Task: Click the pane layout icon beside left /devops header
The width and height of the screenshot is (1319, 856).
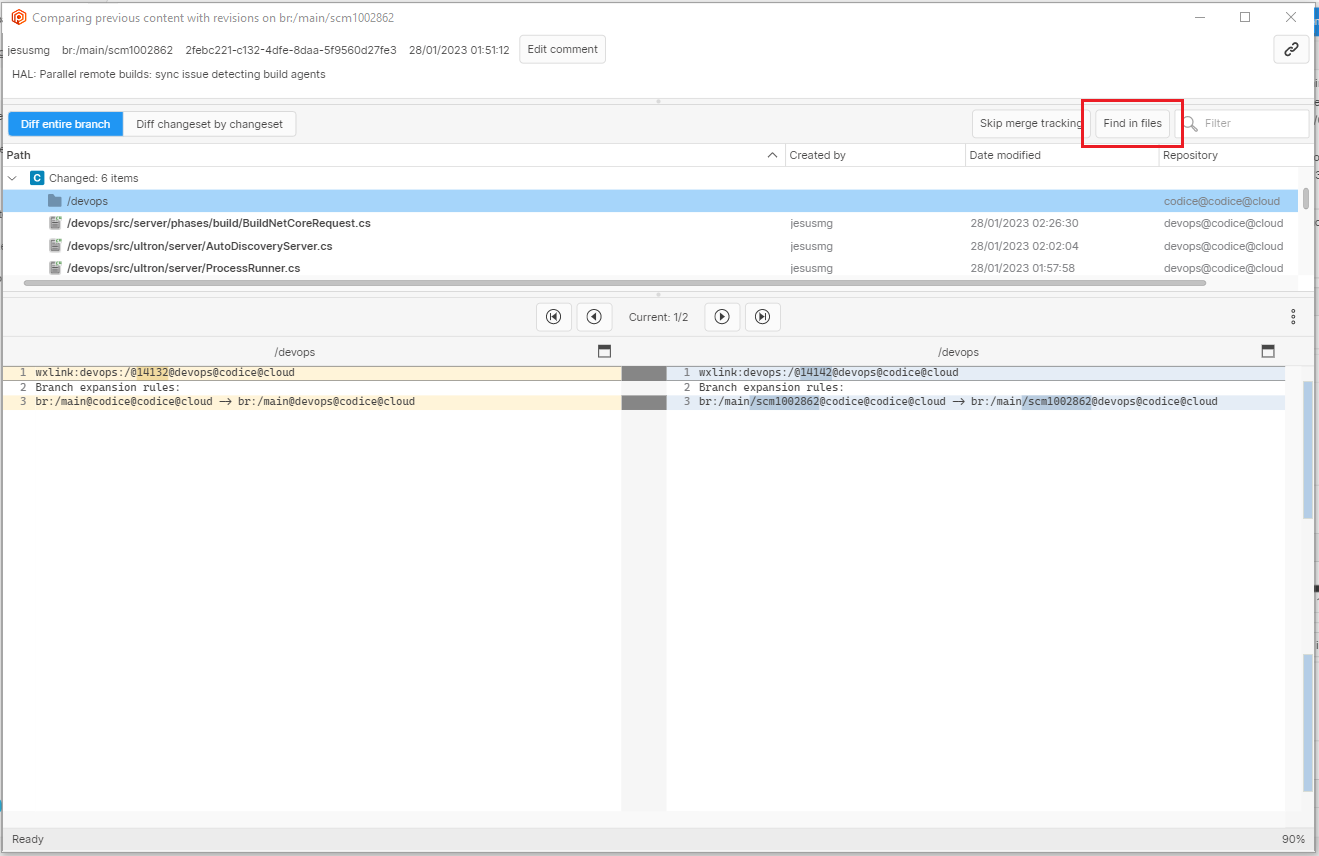Action: [603, 351]
